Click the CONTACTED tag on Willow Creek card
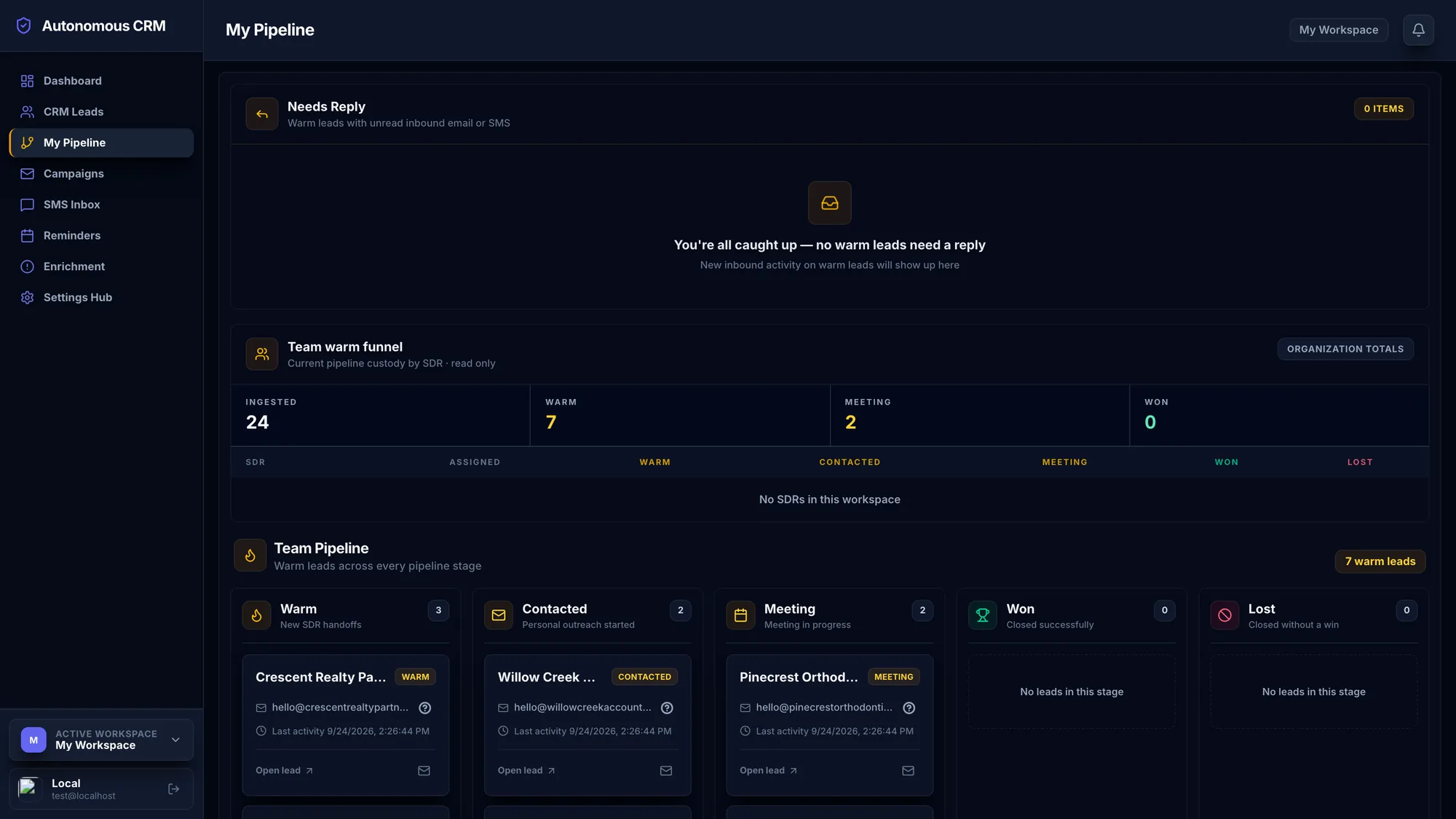Image resolution: width=1456 pixels, height=819 pixels. pos(645,677)
